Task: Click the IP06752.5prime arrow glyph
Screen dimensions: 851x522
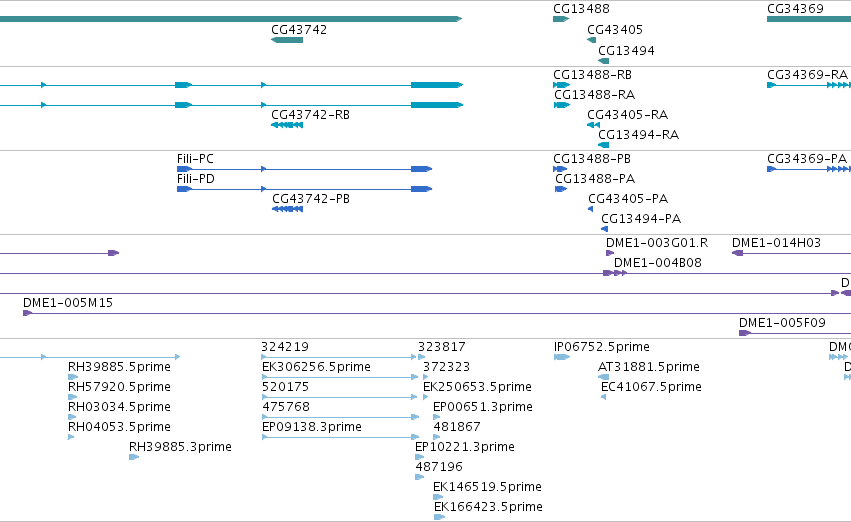Action: click(x=562, y=357)
